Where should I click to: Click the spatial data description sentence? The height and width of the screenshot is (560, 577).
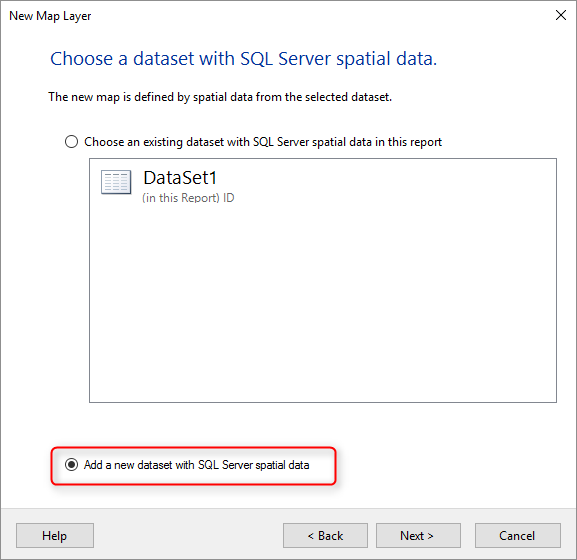click(220, 97)
